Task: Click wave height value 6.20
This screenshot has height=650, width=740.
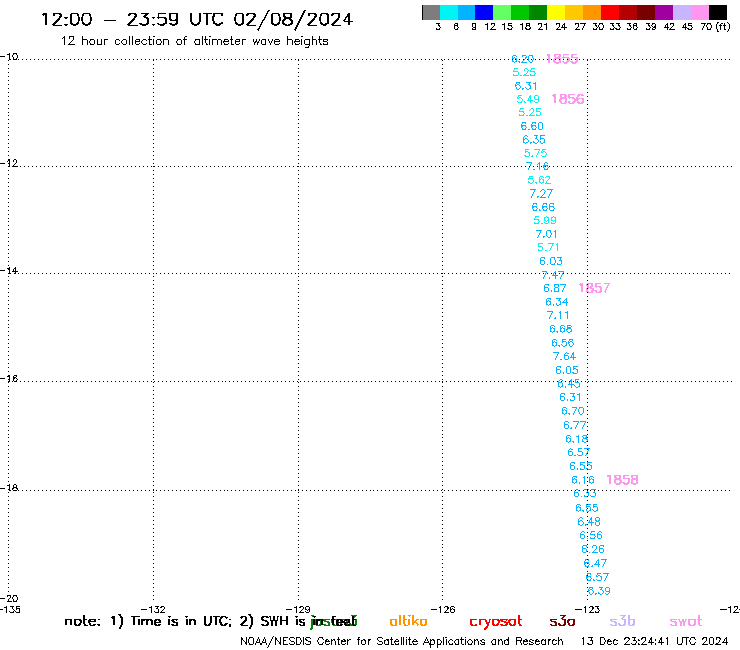Action: click(x=522, y=59)
